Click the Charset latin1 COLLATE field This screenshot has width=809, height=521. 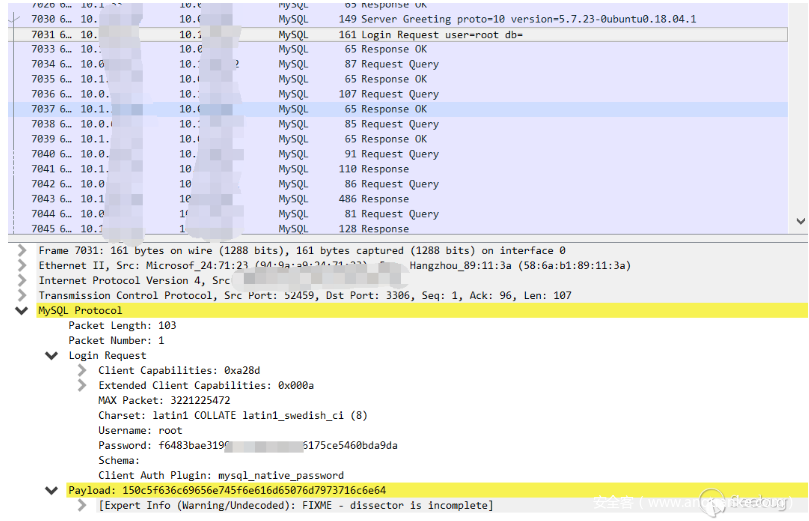click(x=232, y=415)
